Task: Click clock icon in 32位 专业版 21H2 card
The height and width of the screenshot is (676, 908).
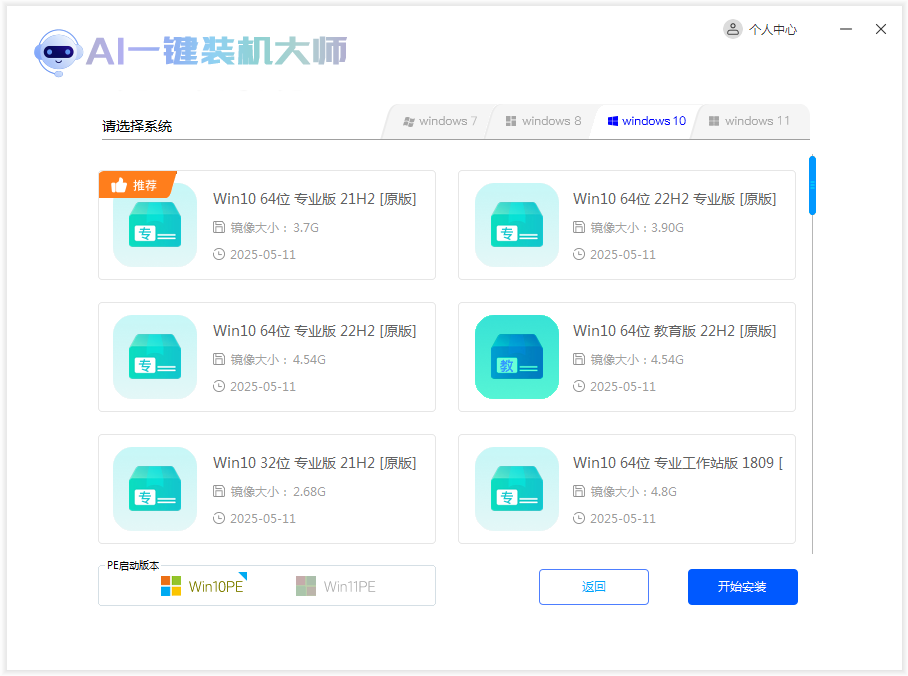Action: click(x=219, y=518)
